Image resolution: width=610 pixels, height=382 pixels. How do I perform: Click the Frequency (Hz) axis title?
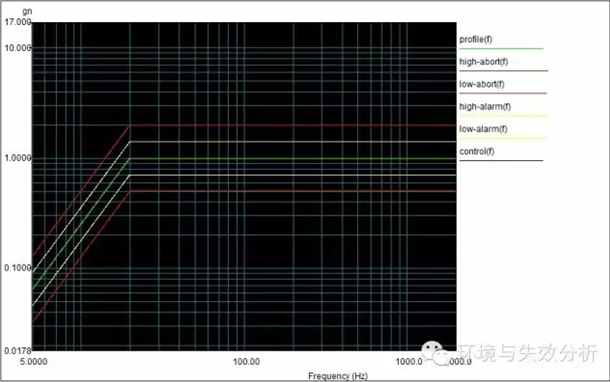pyautogui.click(x=338, y=376)
